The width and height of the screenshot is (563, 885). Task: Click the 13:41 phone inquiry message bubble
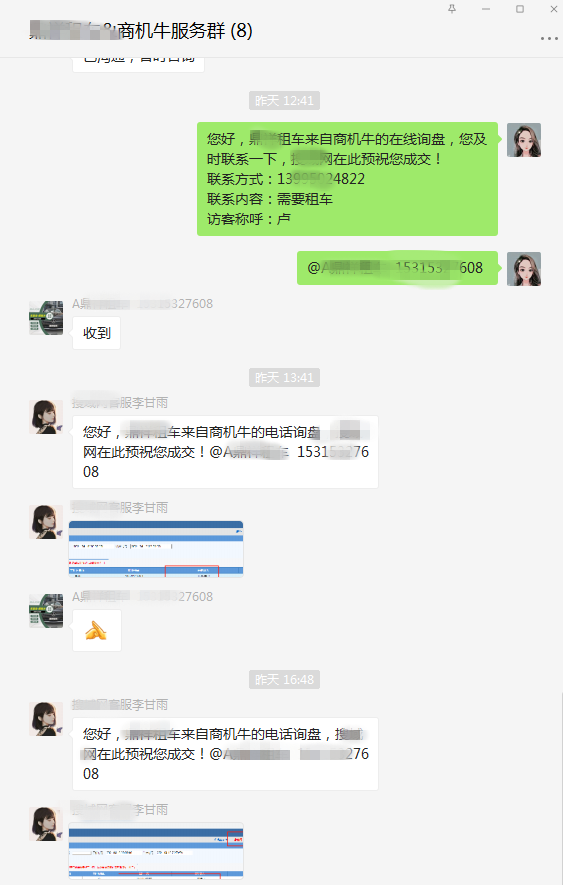tap(225, 452)
